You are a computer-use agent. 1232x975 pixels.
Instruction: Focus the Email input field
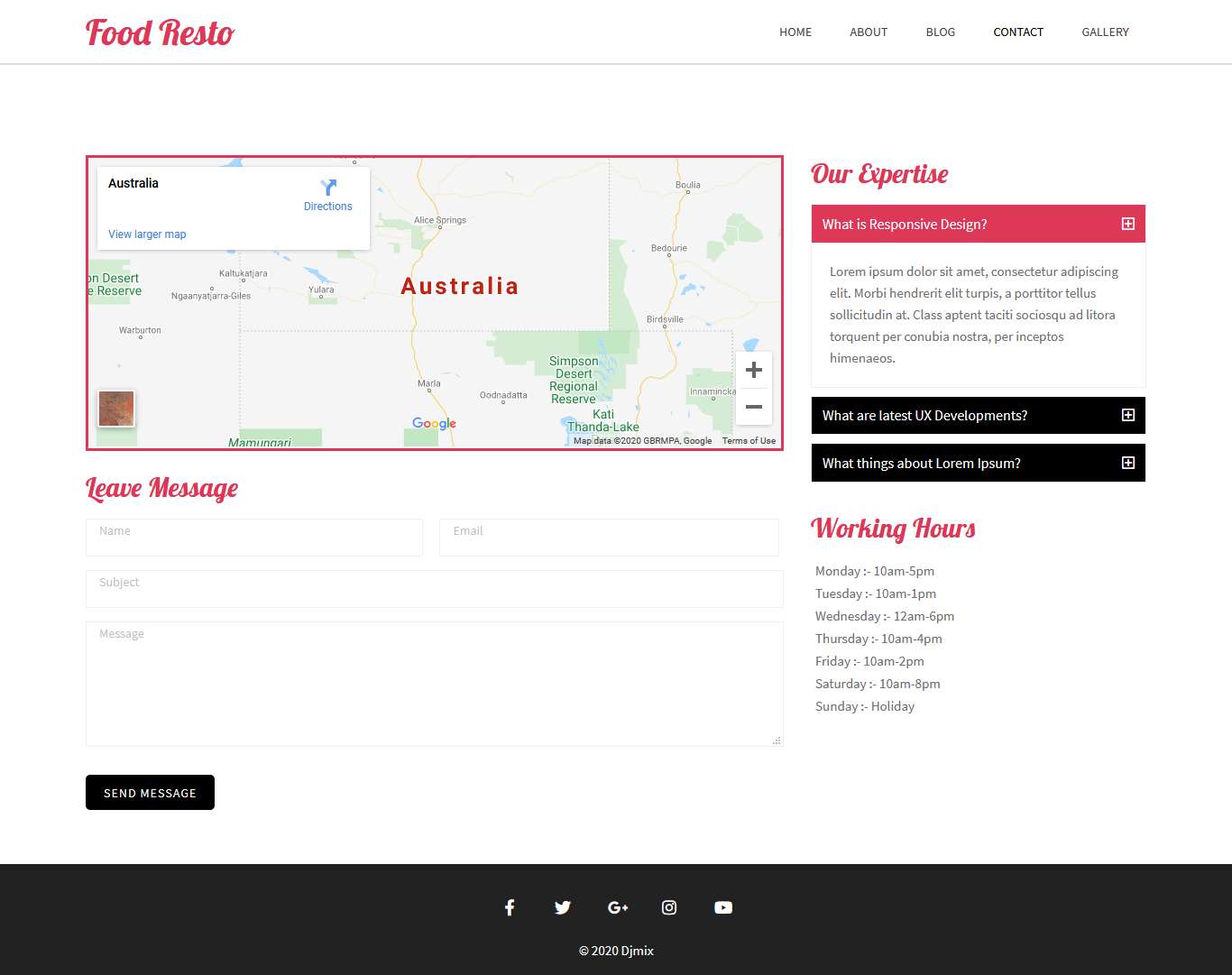(x=609, y=538)
